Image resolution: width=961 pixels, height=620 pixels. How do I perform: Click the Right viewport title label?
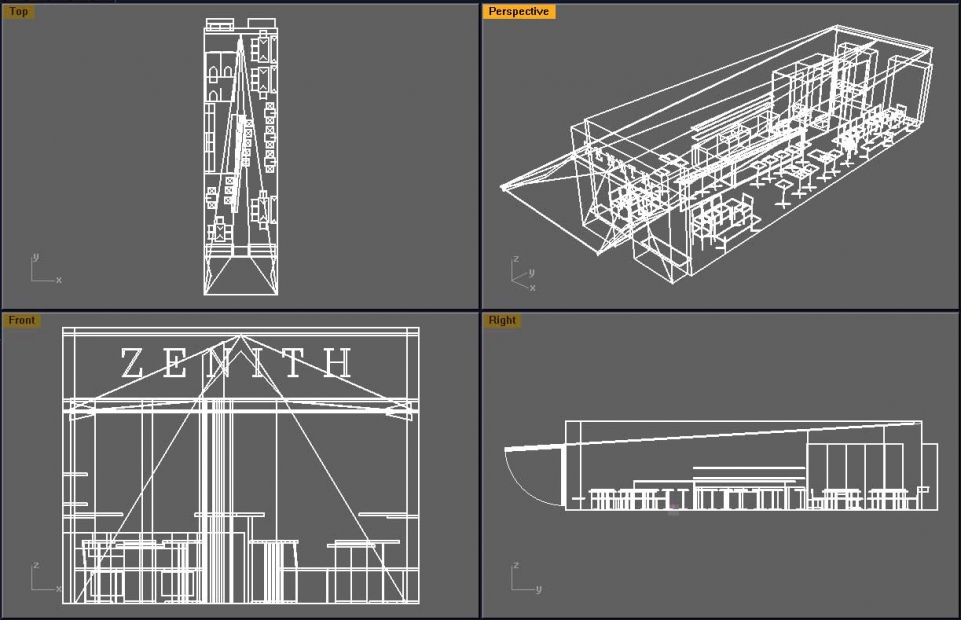[502, 321]
